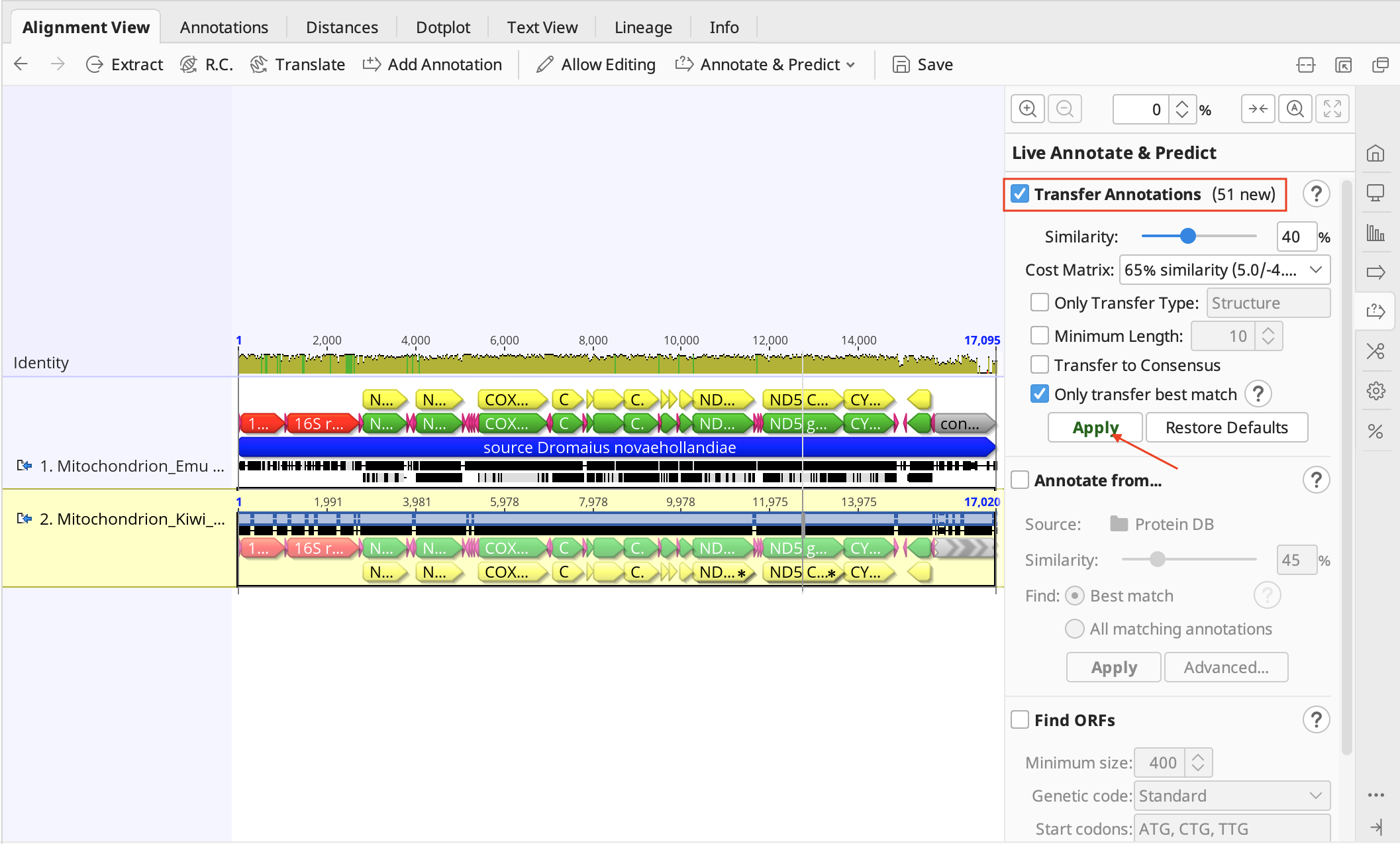The height and width of the screenshot is (844, 1400).
Task: Open the Cost Matrix dropdown
Action: [x=1224, y=270]
